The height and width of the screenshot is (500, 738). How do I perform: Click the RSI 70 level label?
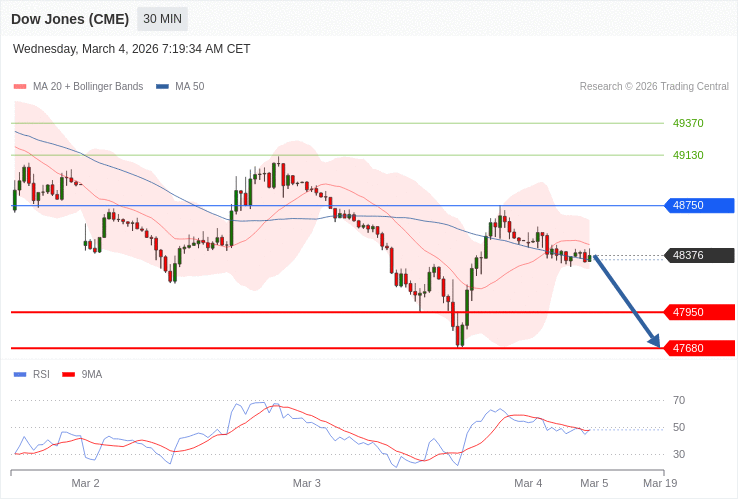coord(679,400)
